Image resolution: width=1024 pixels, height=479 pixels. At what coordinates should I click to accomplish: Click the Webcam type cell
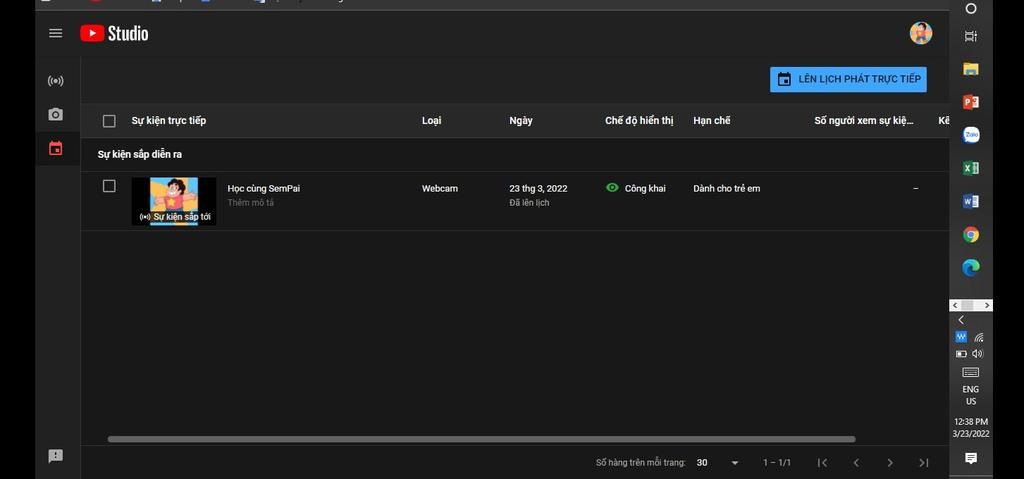[440, 188]
